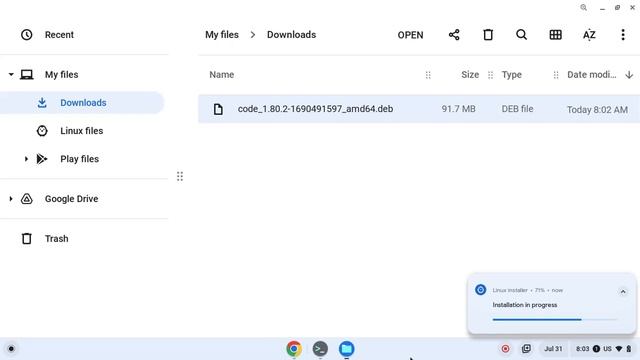Select My files in sidebar
Screen dimensions: 640x360
61,75
